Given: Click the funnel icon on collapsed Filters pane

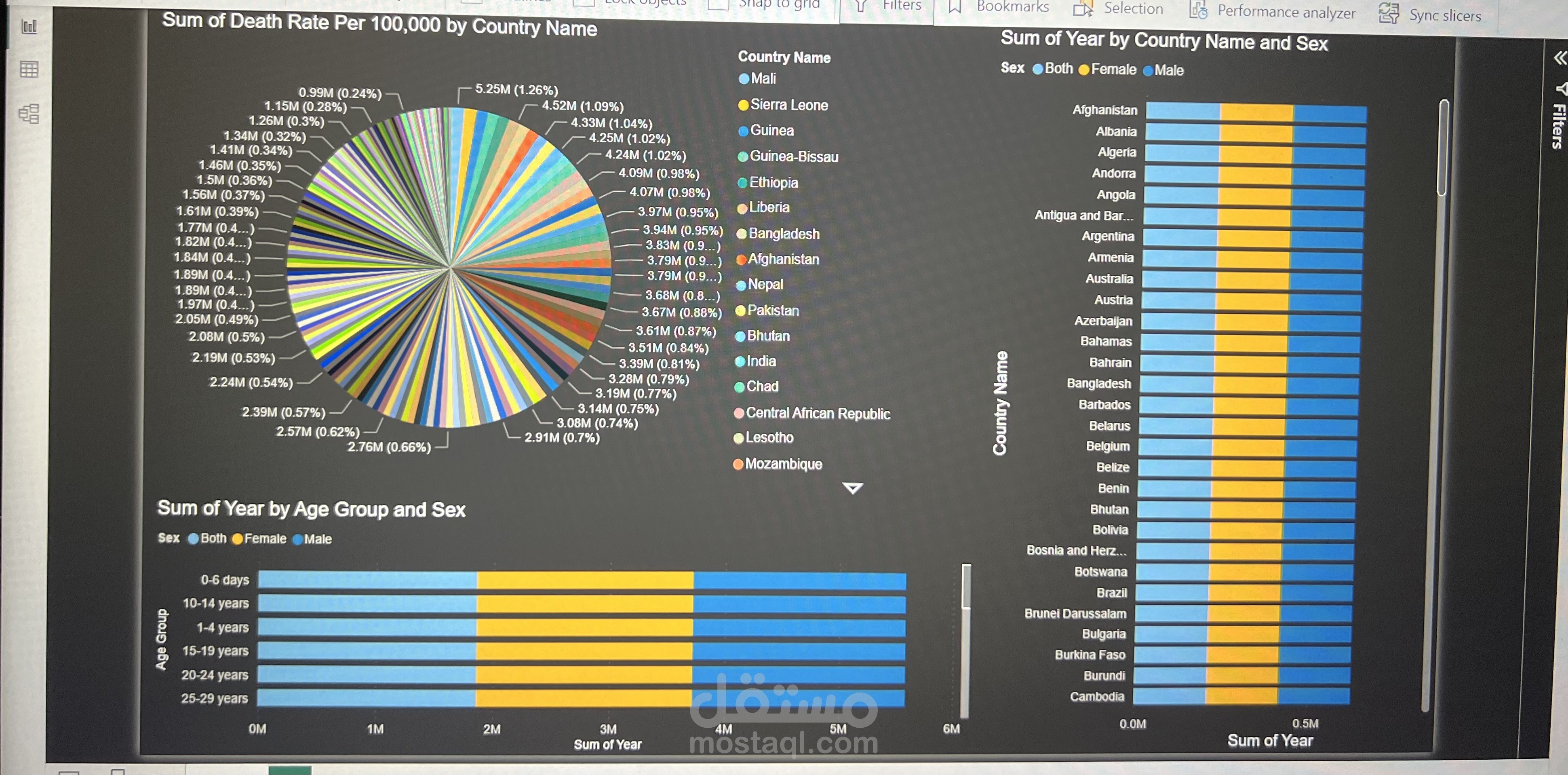Looking at the screenshot, I should (x=1561, y=89).
